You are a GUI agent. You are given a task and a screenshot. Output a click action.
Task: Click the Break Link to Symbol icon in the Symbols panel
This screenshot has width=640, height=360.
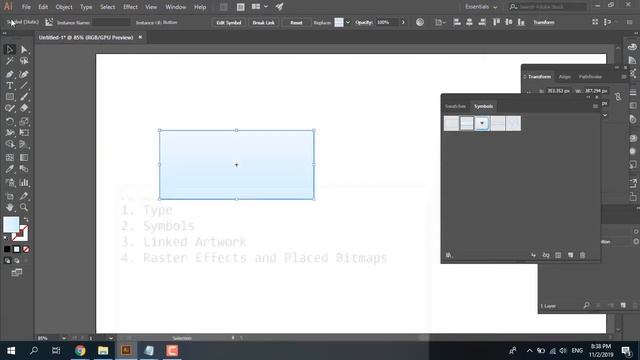(546, 255)
